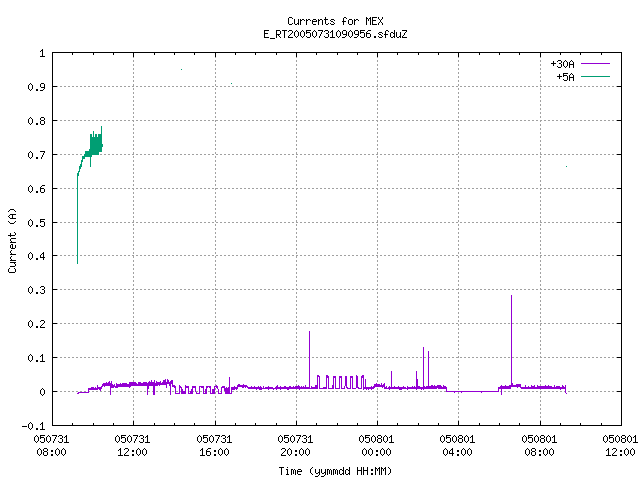
Task: Click the 'Current (A)' y-axis label
Action: pos(12,240)
